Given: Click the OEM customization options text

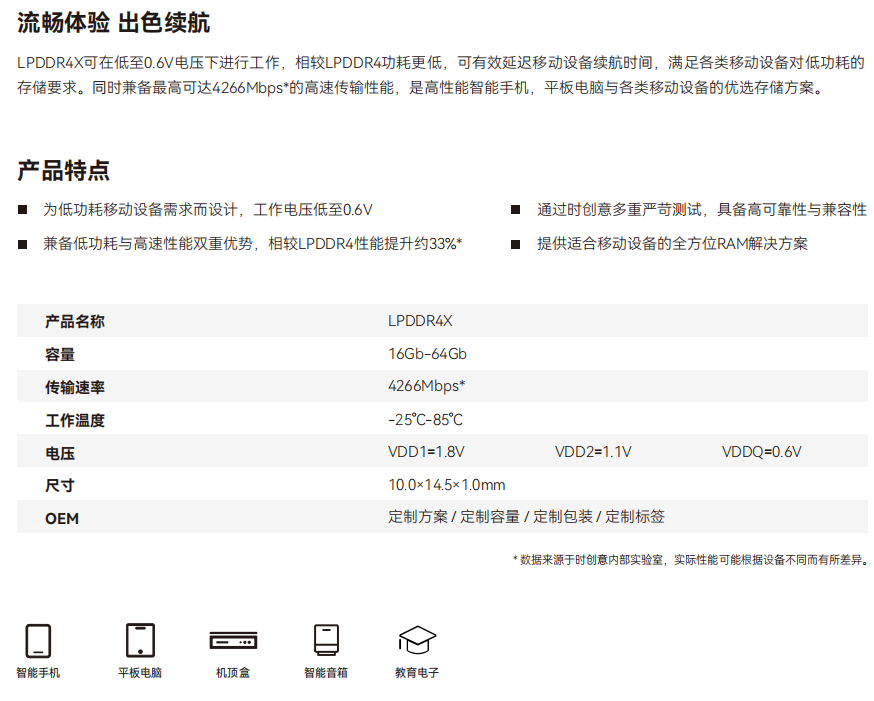Looking at the screenshot, I should pos(526,517).
